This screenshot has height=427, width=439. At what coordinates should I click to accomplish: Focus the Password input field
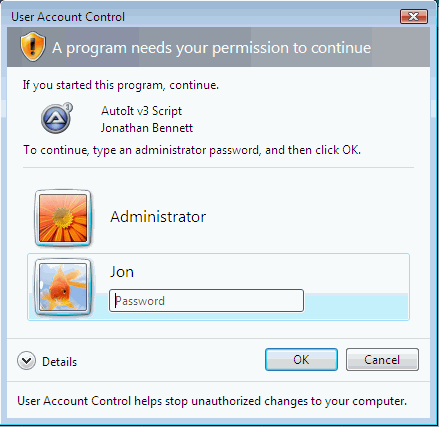coord(206,301)
